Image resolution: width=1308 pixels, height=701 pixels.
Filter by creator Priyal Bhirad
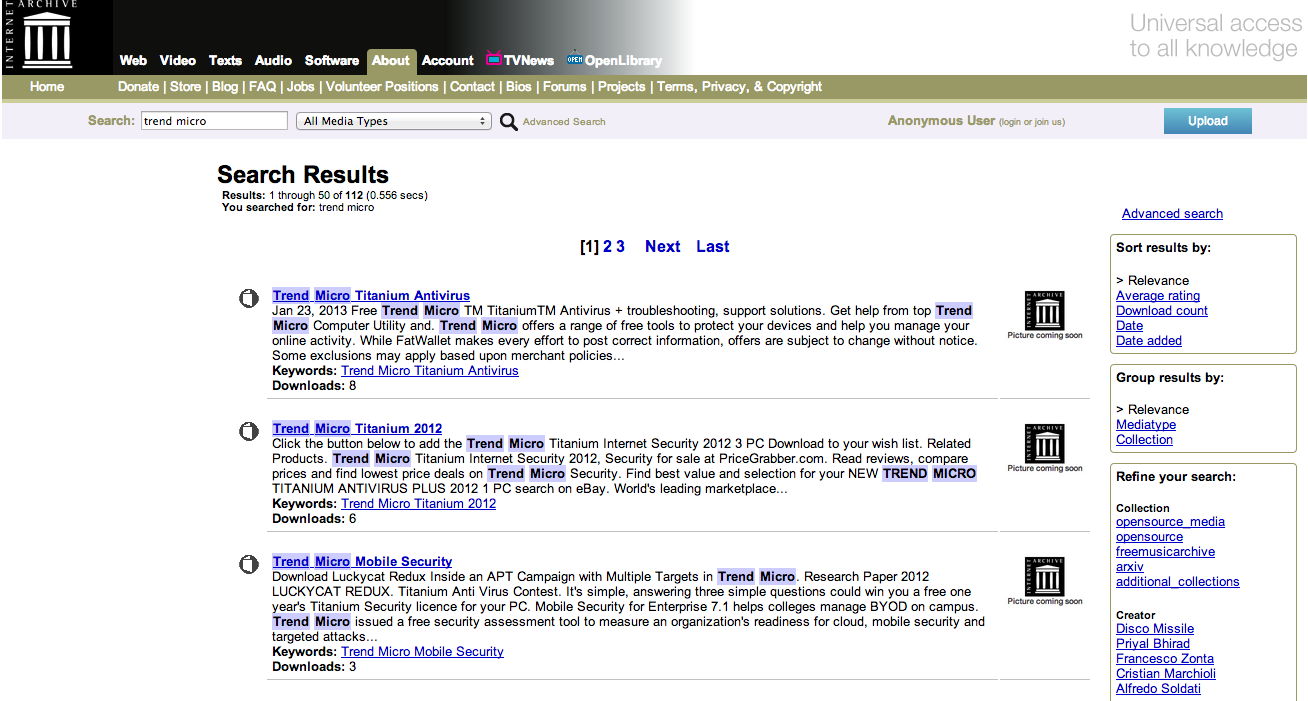(1153, 644)
